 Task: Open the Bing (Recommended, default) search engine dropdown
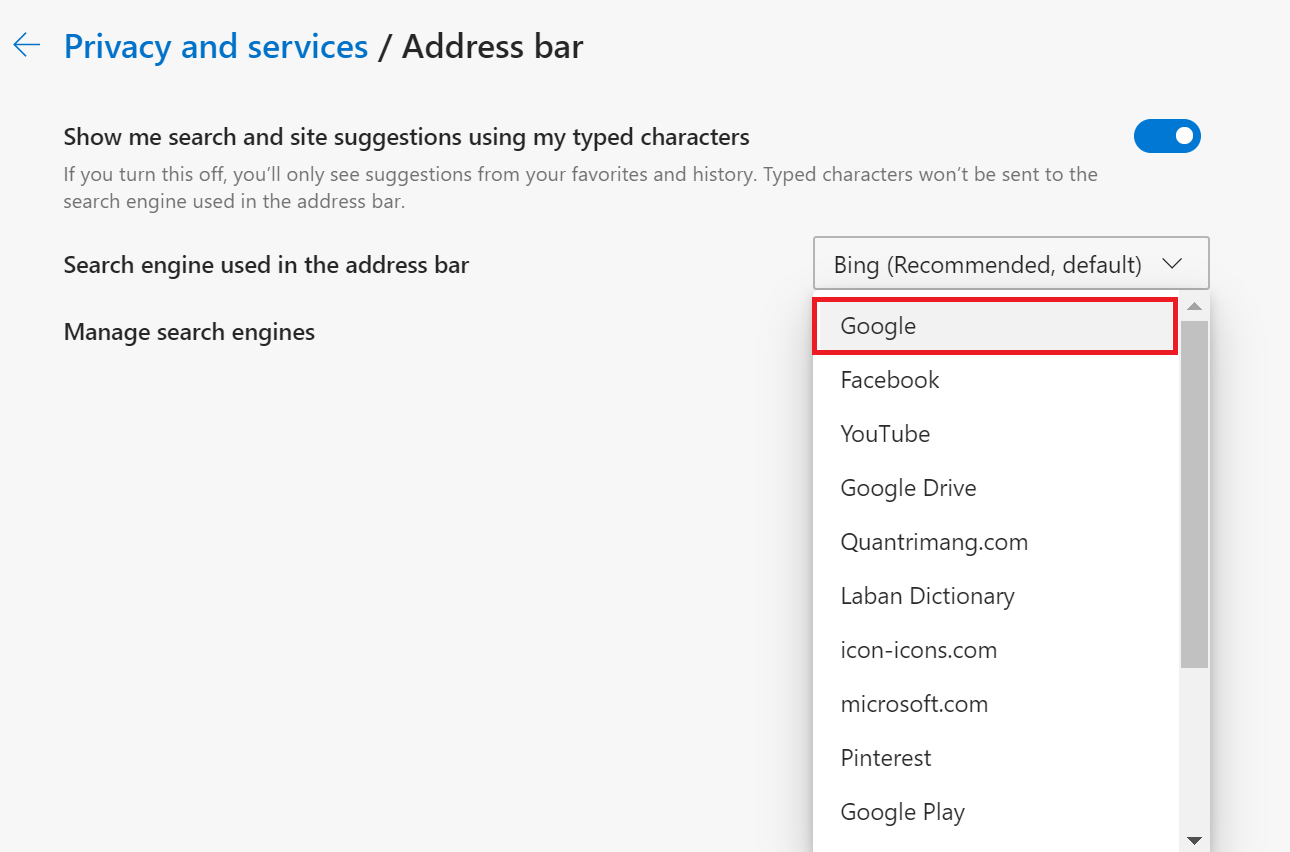point(1011,264)
